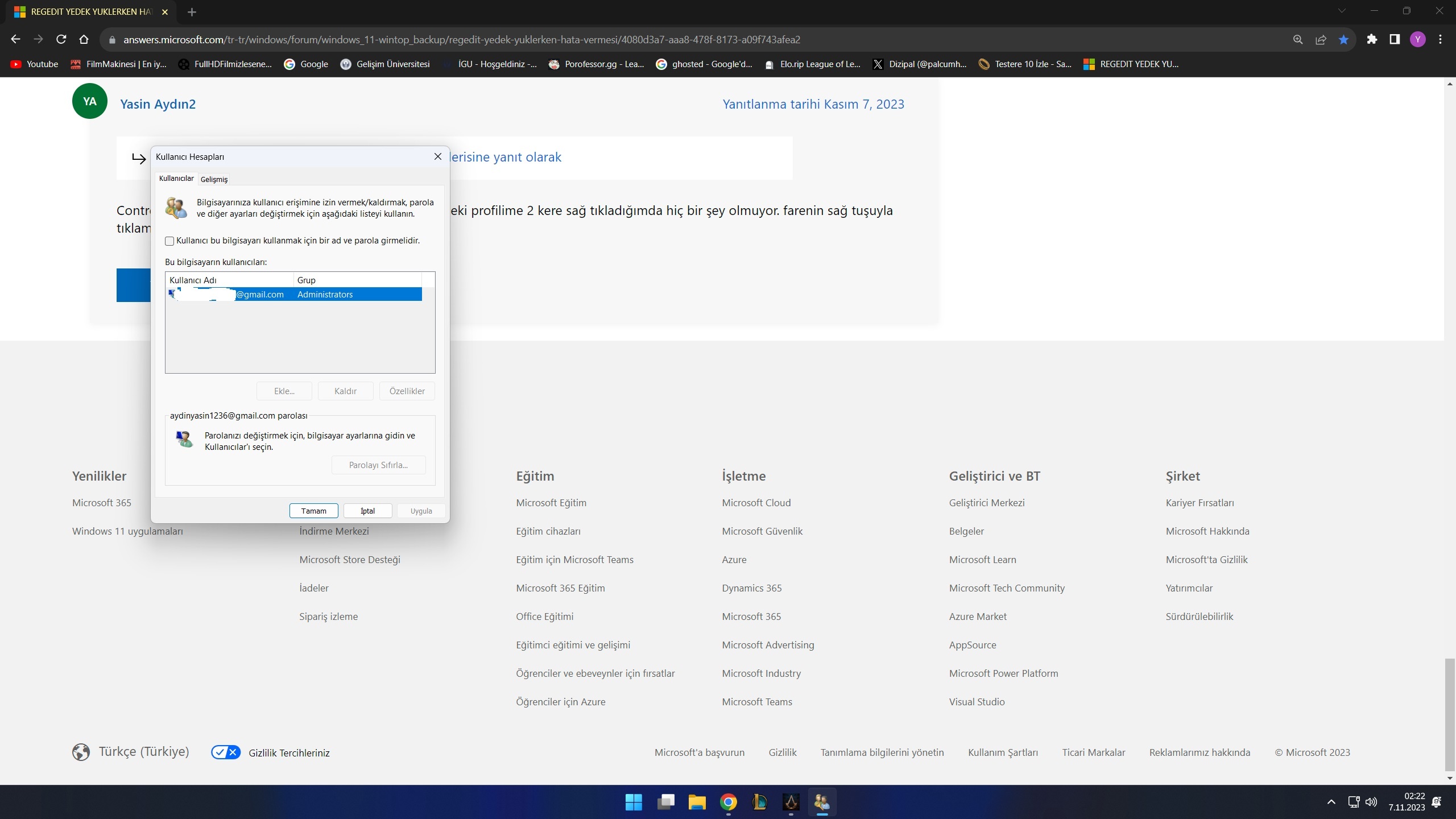Open FullHDFilmizlesene bookmark

coord(225,64)
